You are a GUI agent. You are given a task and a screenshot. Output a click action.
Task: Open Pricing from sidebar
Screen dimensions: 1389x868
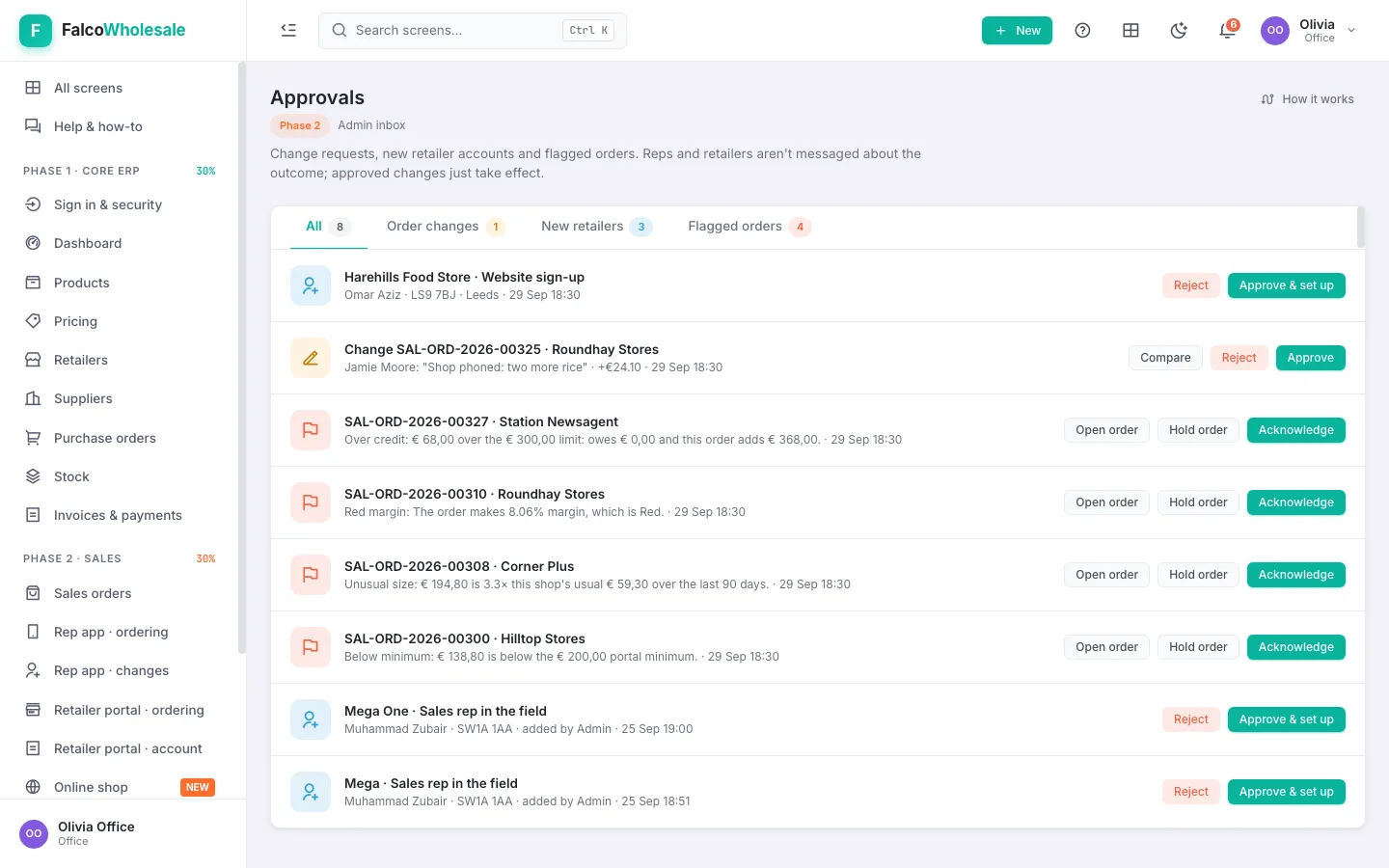coord(121,321)
